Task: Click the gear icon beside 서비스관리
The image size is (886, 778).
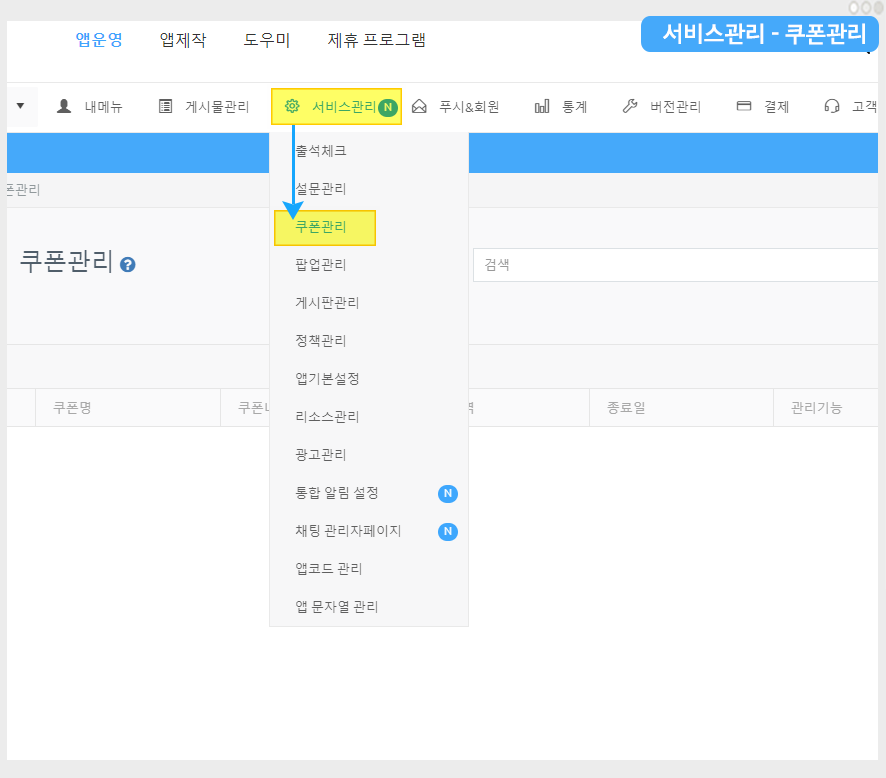Action: point(292,107)
